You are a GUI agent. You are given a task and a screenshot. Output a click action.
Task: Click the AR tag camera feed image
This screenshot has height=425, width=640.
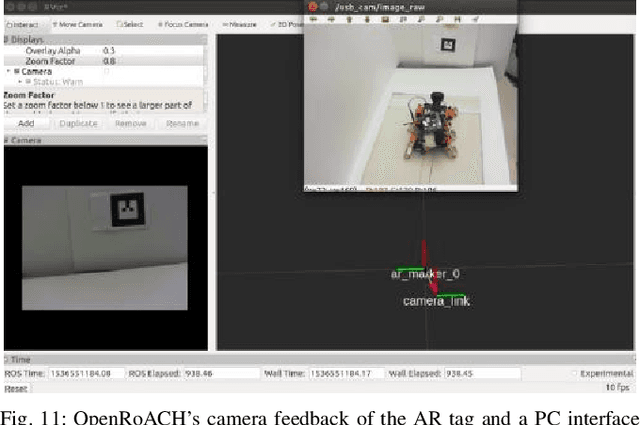pyautogui.click(x=105, y=248)
